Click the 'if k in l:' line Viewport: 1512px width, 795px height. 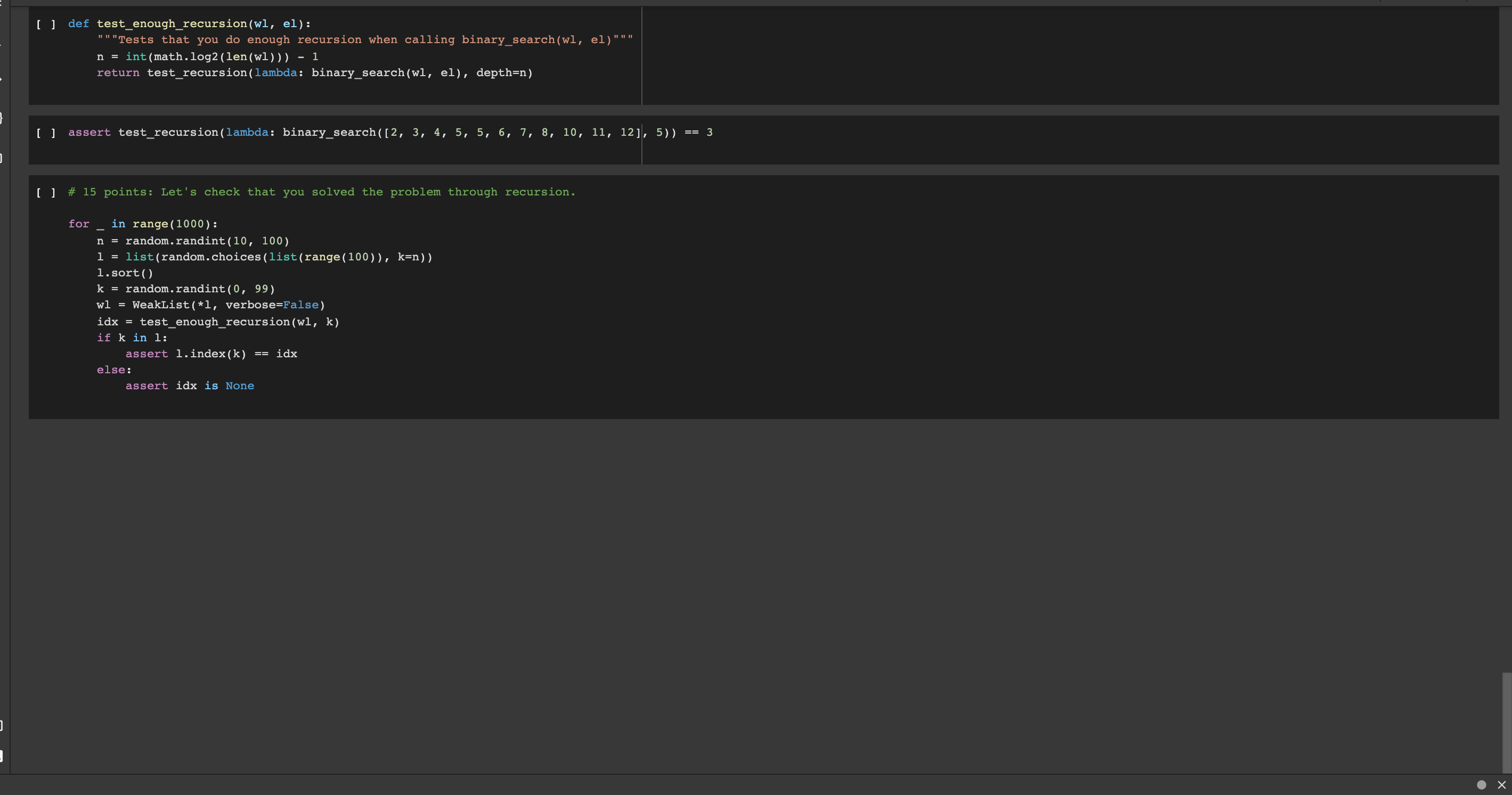tap(132, 338)
